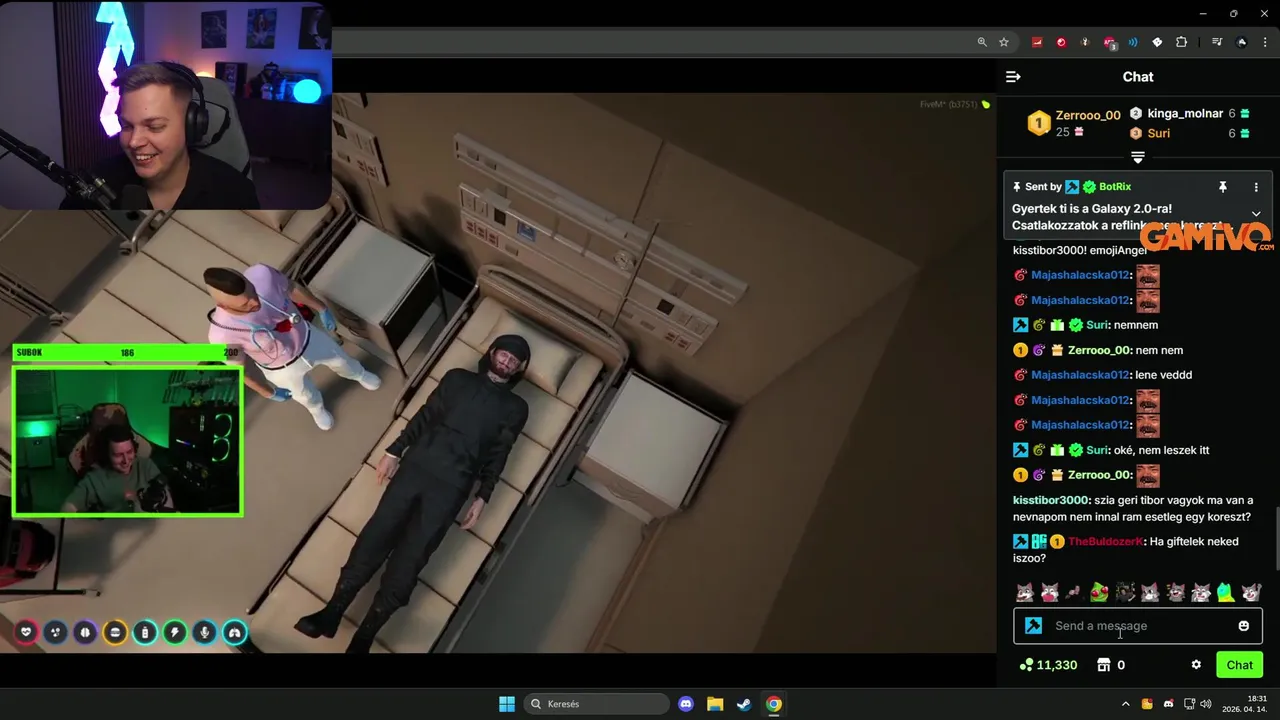Screen dimensions: 1280x720
Task: Open the channel shop icon
Action: point(1104,665)
